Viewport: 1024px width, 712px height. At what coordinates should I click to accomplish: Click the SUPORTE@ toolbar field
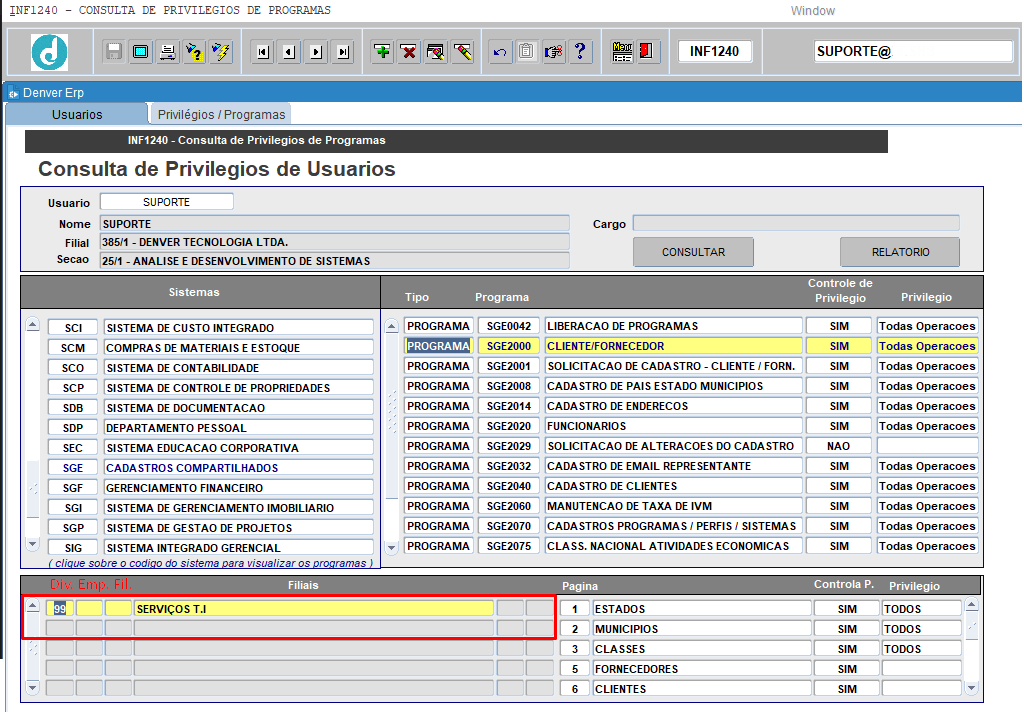click(x=913, y=52)
